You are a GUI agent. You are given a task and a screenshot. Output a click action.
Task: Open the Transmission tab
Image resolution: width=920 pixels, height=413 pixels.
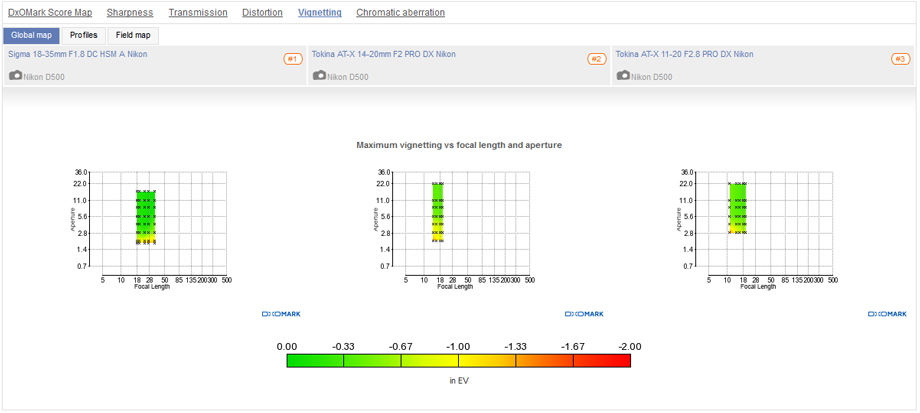click(x=198, y=12)
